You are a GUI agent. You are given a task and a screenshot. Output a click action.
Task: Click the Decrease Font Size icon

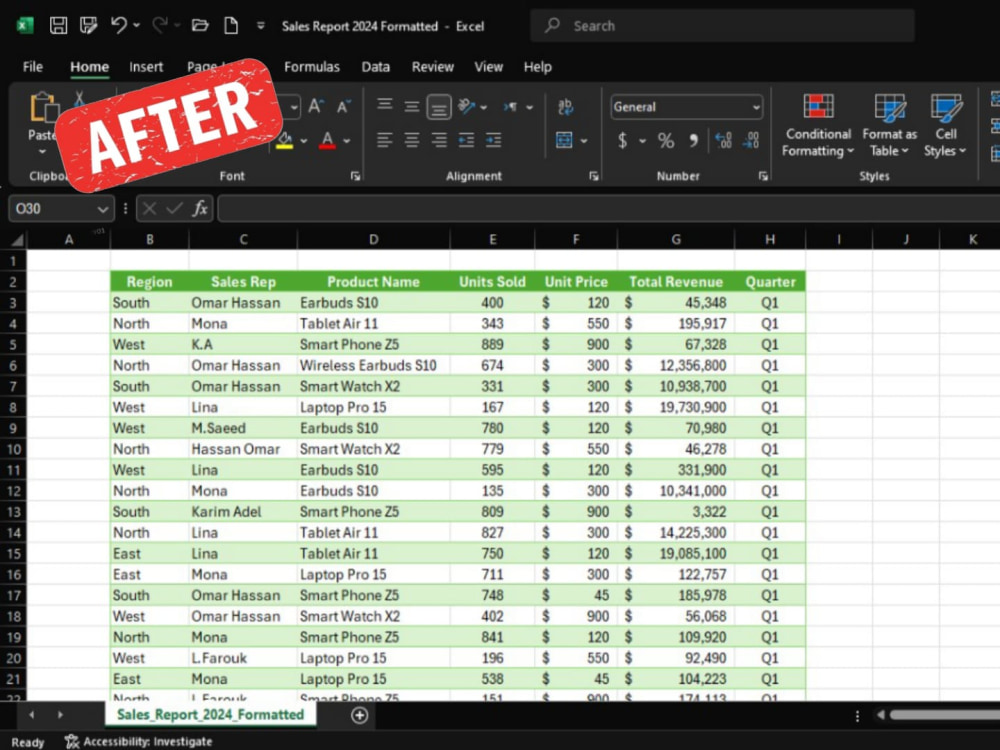[344, 107]
